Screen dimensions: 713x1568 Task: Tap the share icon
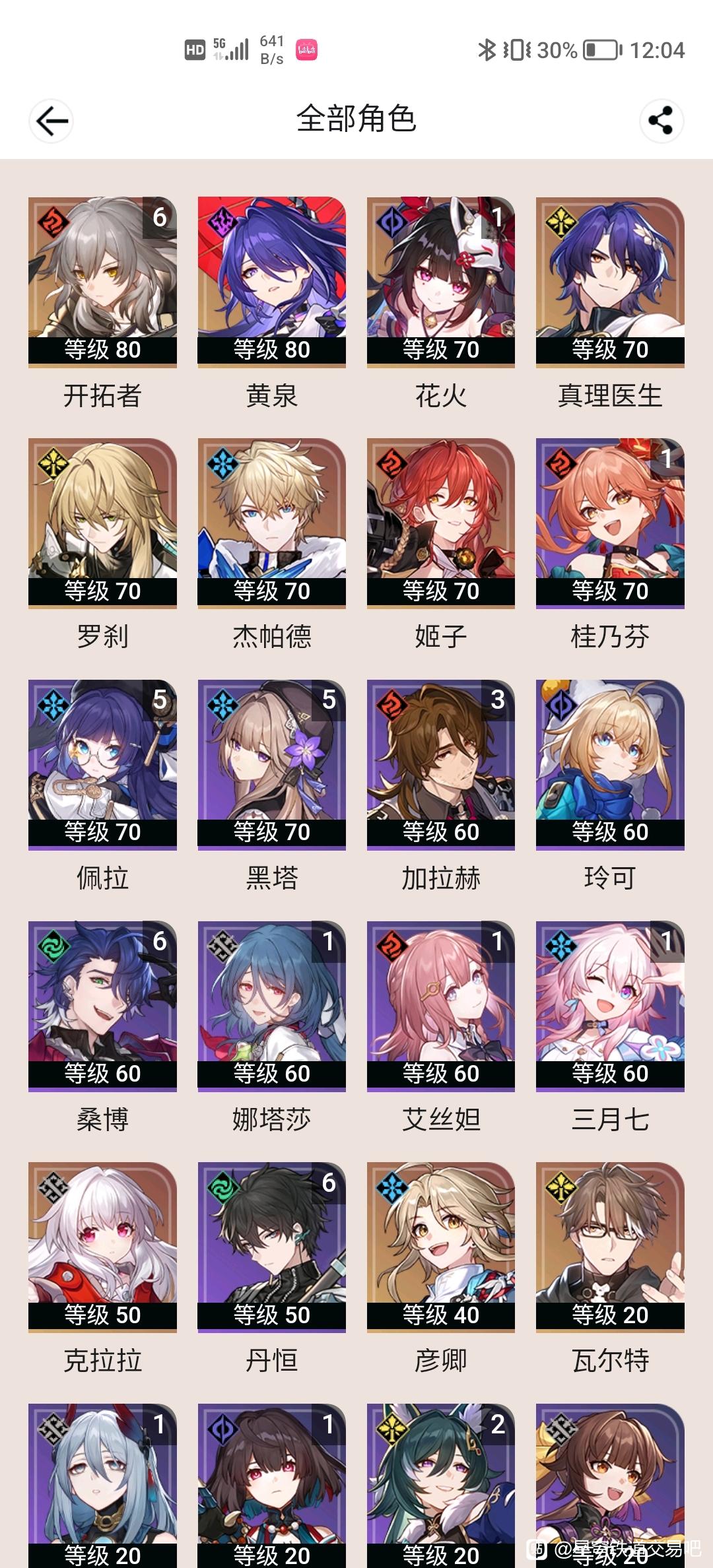[661, 121]
